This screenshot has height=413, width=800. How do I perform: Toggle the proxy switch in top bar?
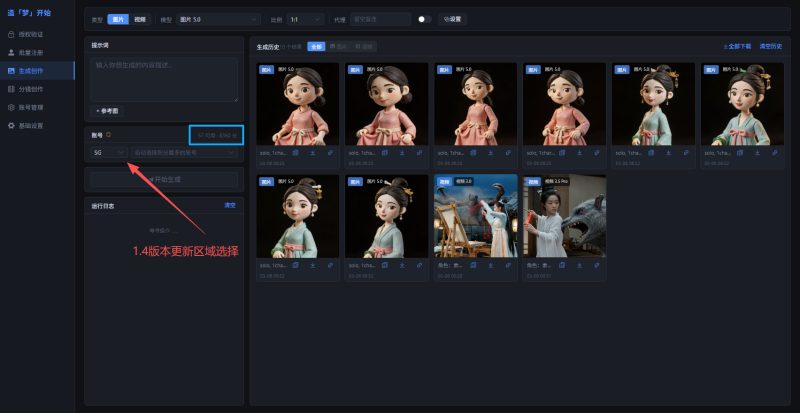point(424,19)
